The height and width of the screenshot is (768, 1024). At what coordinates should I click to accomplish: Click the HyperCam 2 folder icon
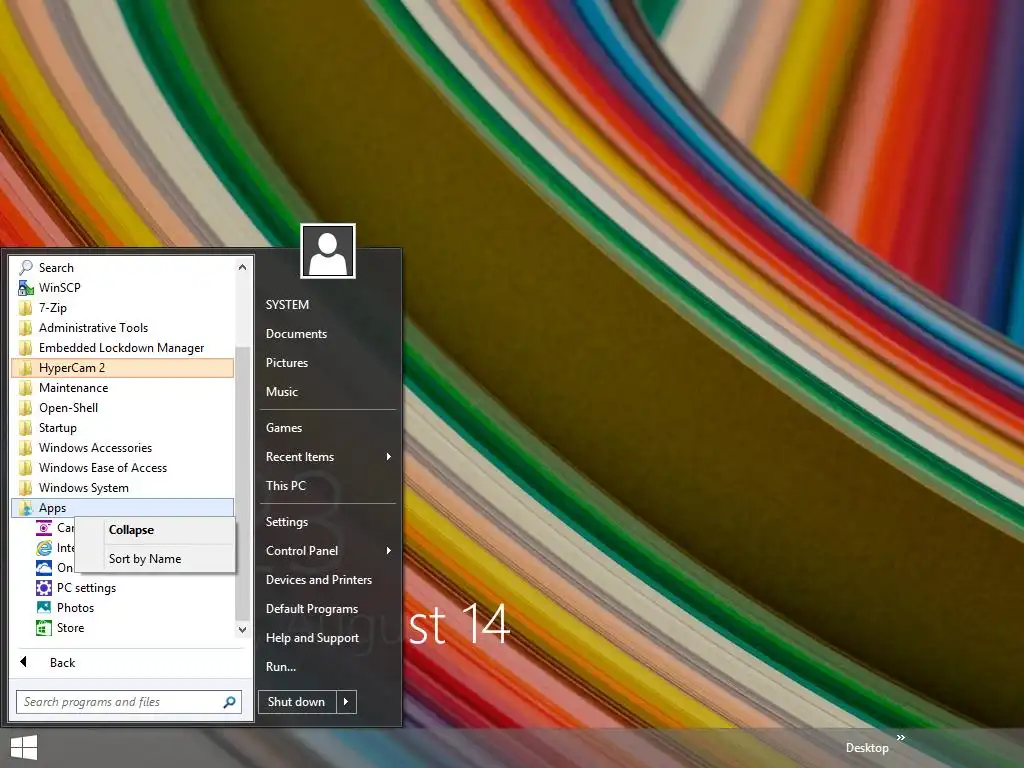pos(25,368)
